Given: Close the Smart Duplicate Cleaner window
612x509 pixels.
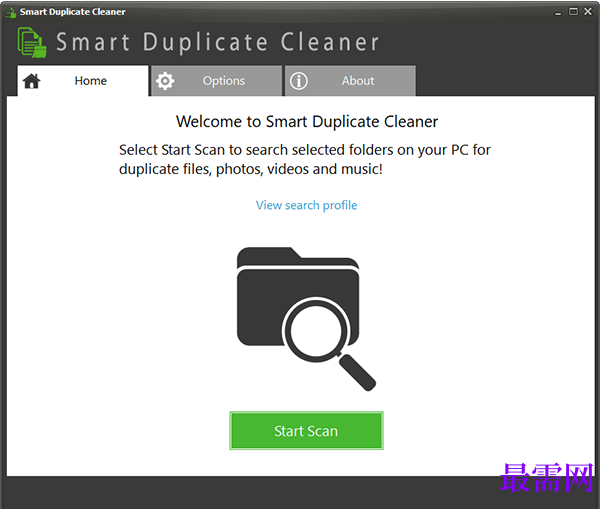Looking at the screenshot, I should point(588,12).
